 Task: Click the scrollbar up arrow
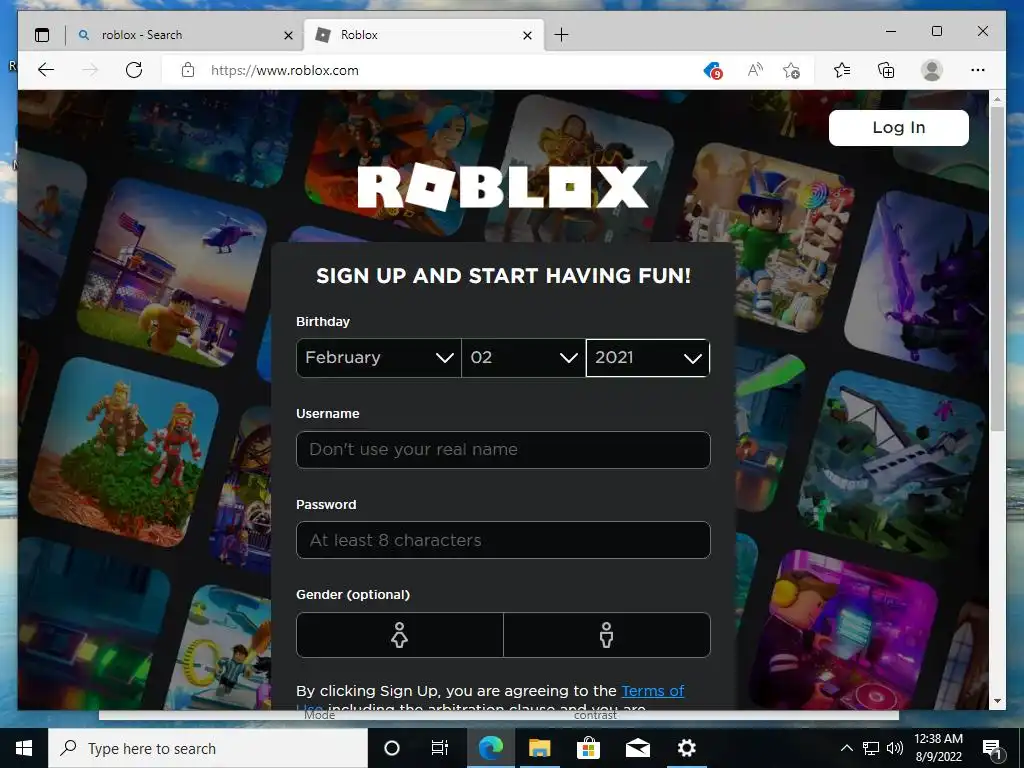997,99
